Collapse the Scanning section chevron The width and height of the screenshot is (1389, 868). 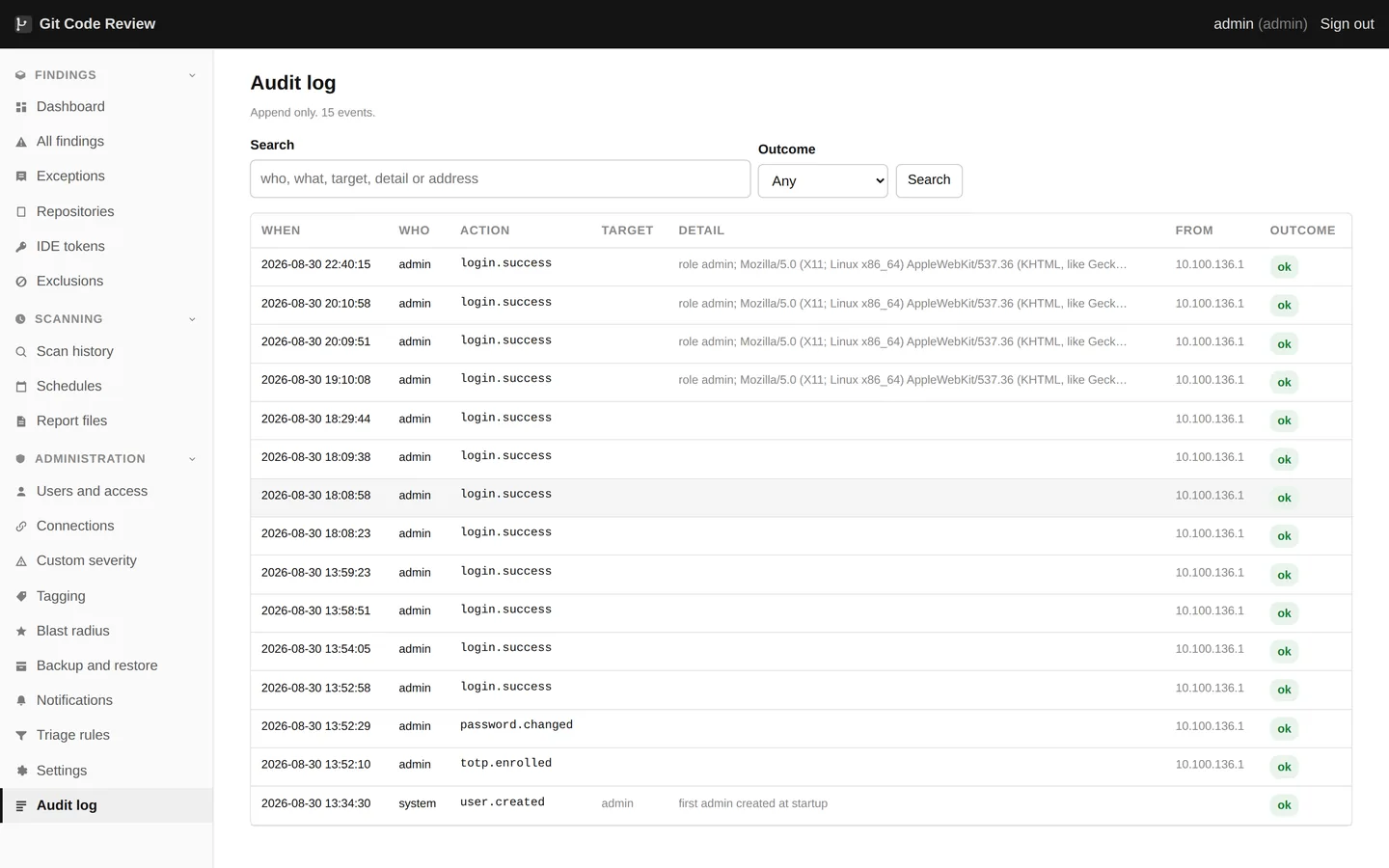coord(192,319)
